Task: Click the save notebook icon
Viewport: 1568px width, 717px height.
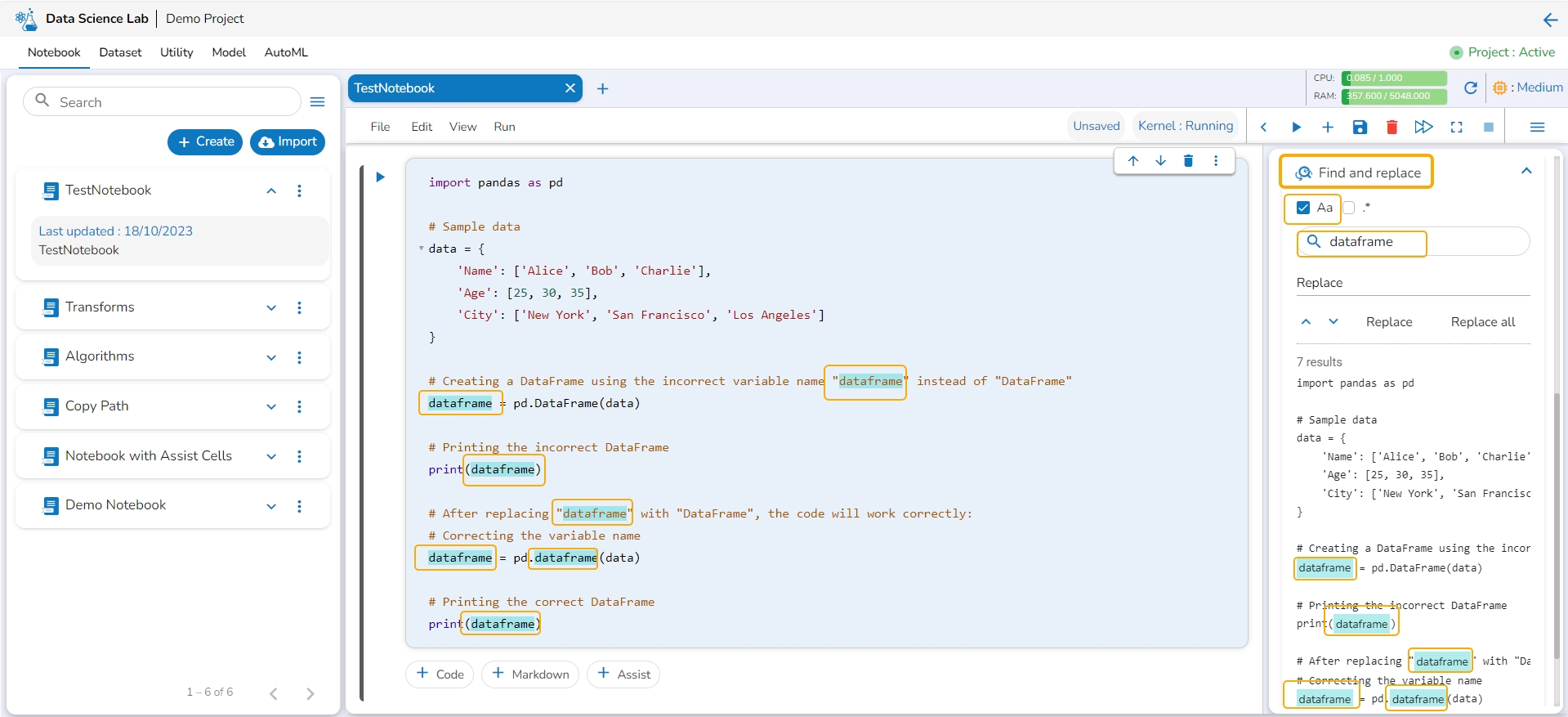Action: pos(1360,127)
